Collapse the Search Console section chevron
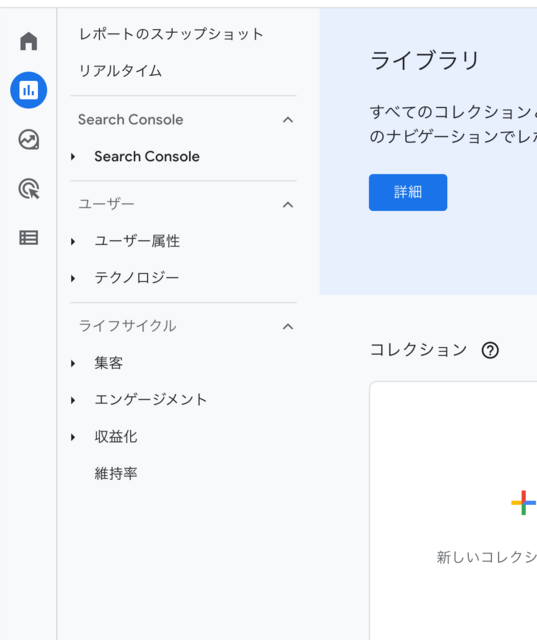The height and width of the screenshot is (640, 537). pyautogui.click(x=288, y=120)
